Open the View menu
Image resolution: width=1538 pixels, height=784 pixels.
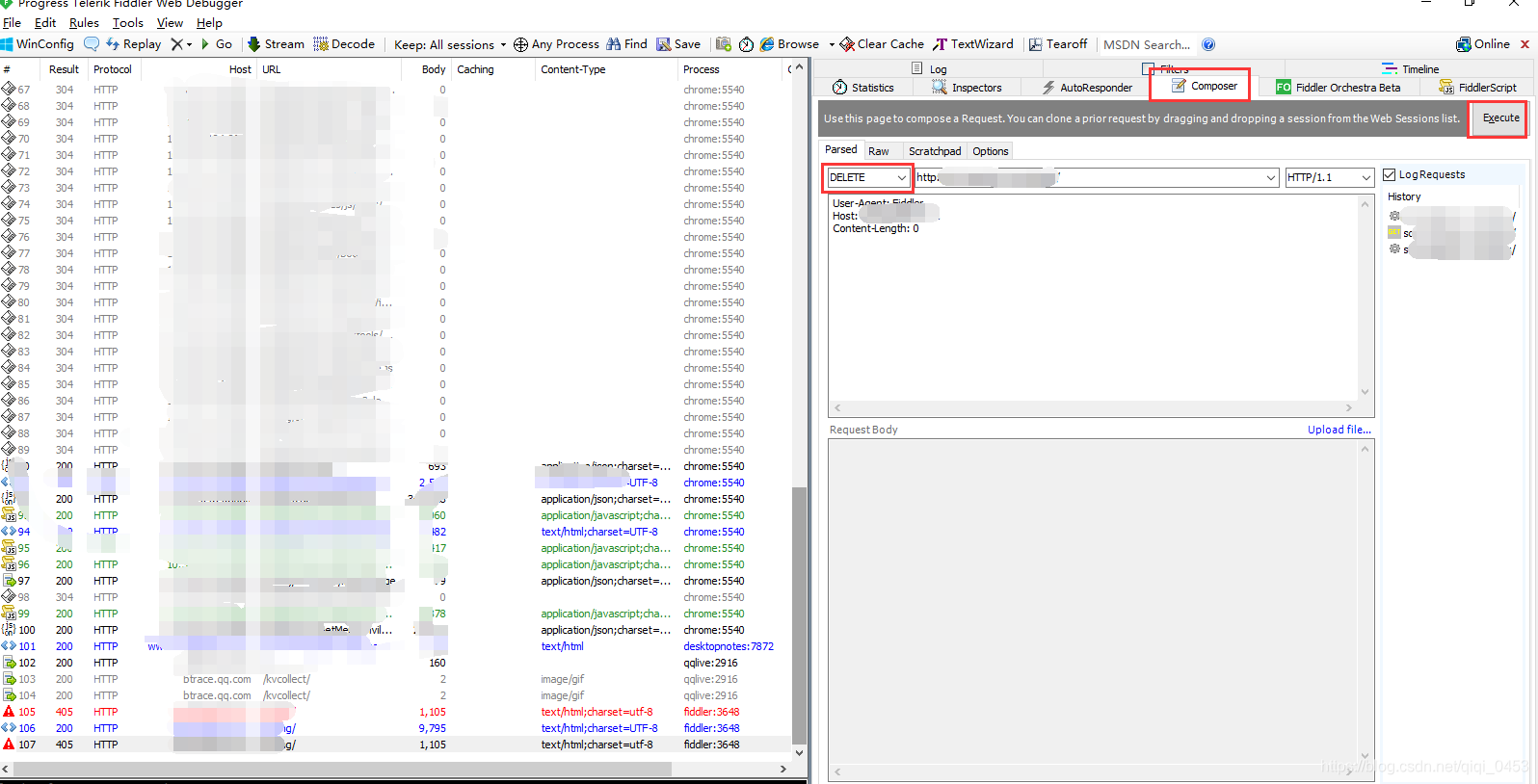170,23
